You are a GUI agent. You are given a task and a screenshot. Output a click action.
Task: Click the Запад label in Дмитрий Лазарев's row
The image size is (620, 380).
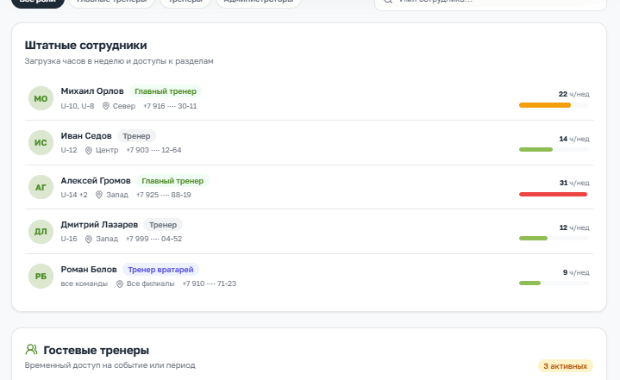point(107,239)
